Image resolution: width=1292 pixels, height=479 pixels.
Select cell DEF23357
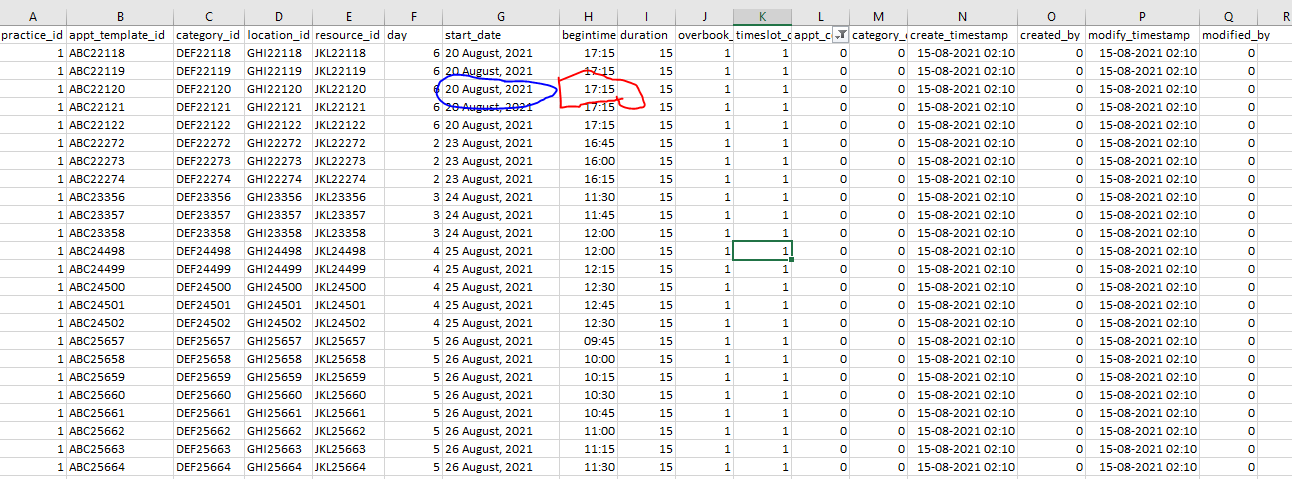(x=208, y=215)
